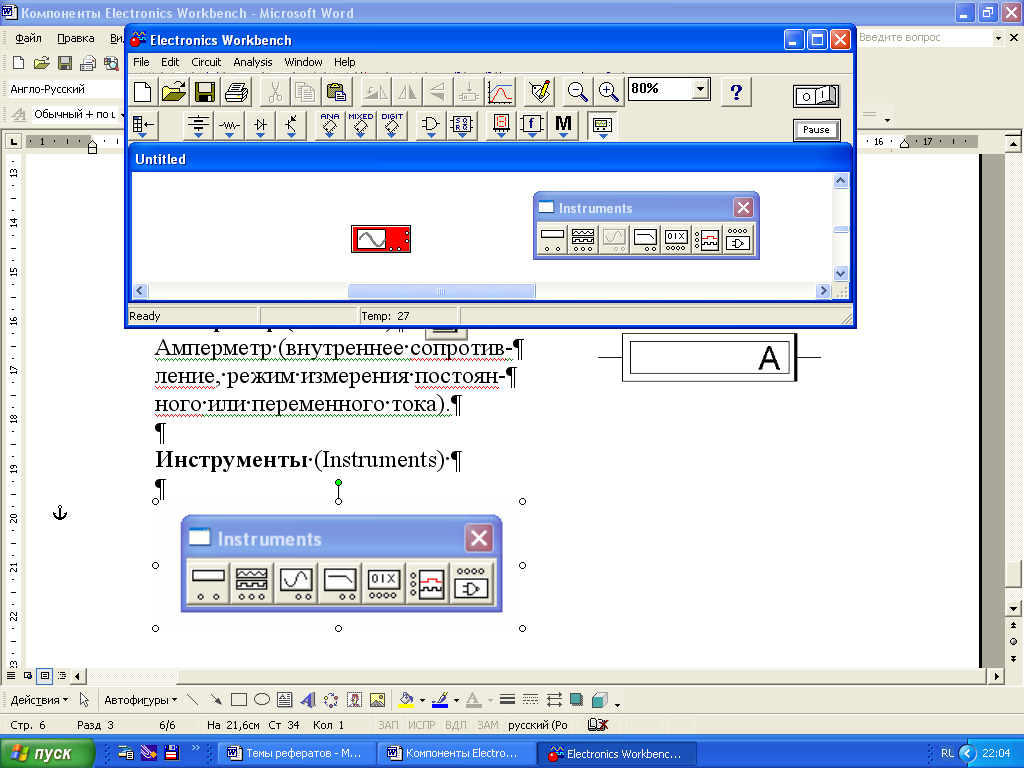Open the Transistors parts bin

(291, 125)
